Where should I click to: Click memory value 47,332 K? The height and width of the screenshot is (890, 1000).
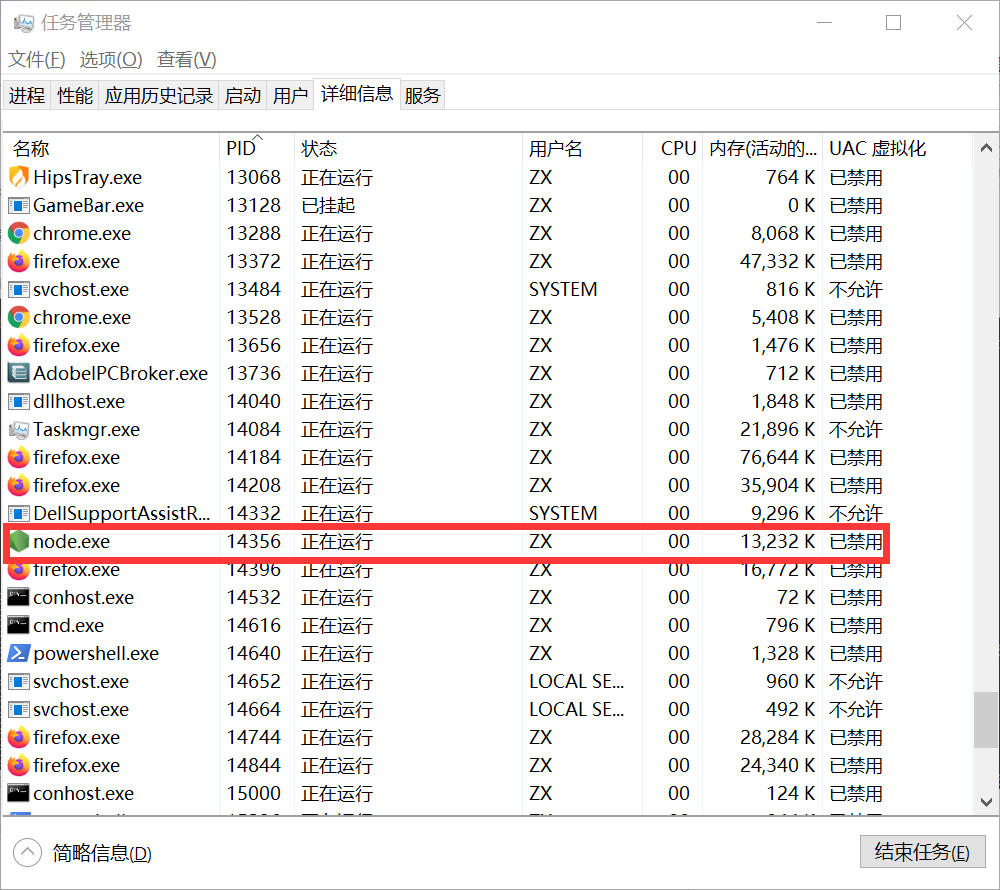coord(777,261)
